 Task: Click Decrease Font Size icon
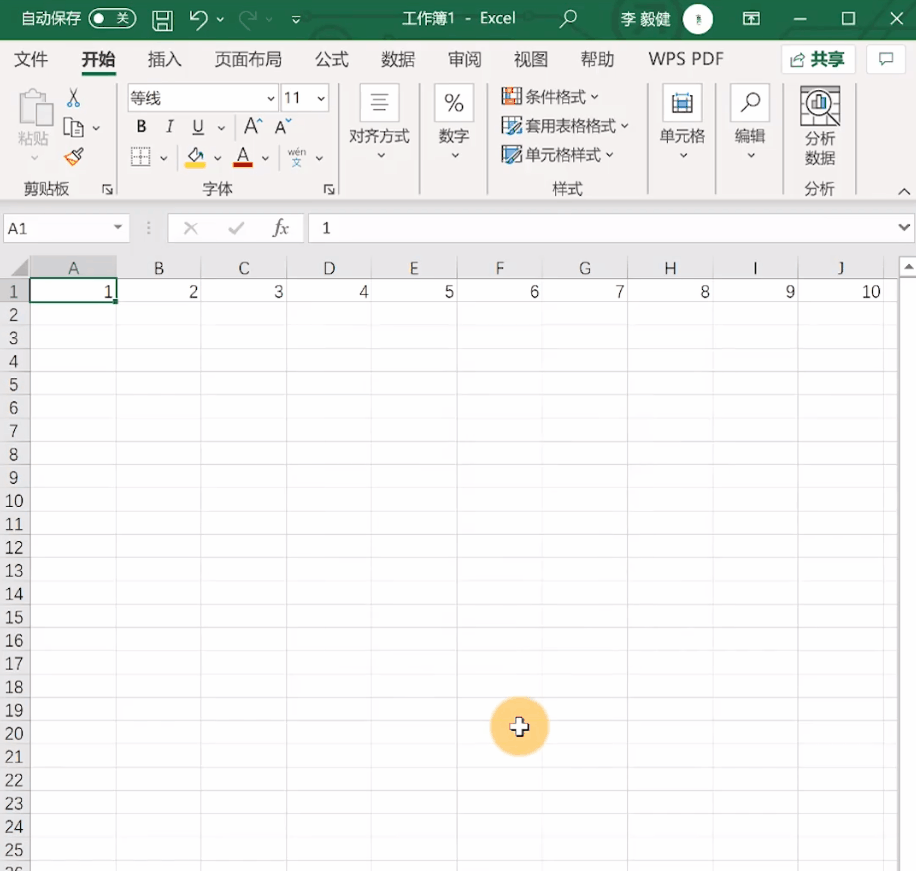coord(283,126)
